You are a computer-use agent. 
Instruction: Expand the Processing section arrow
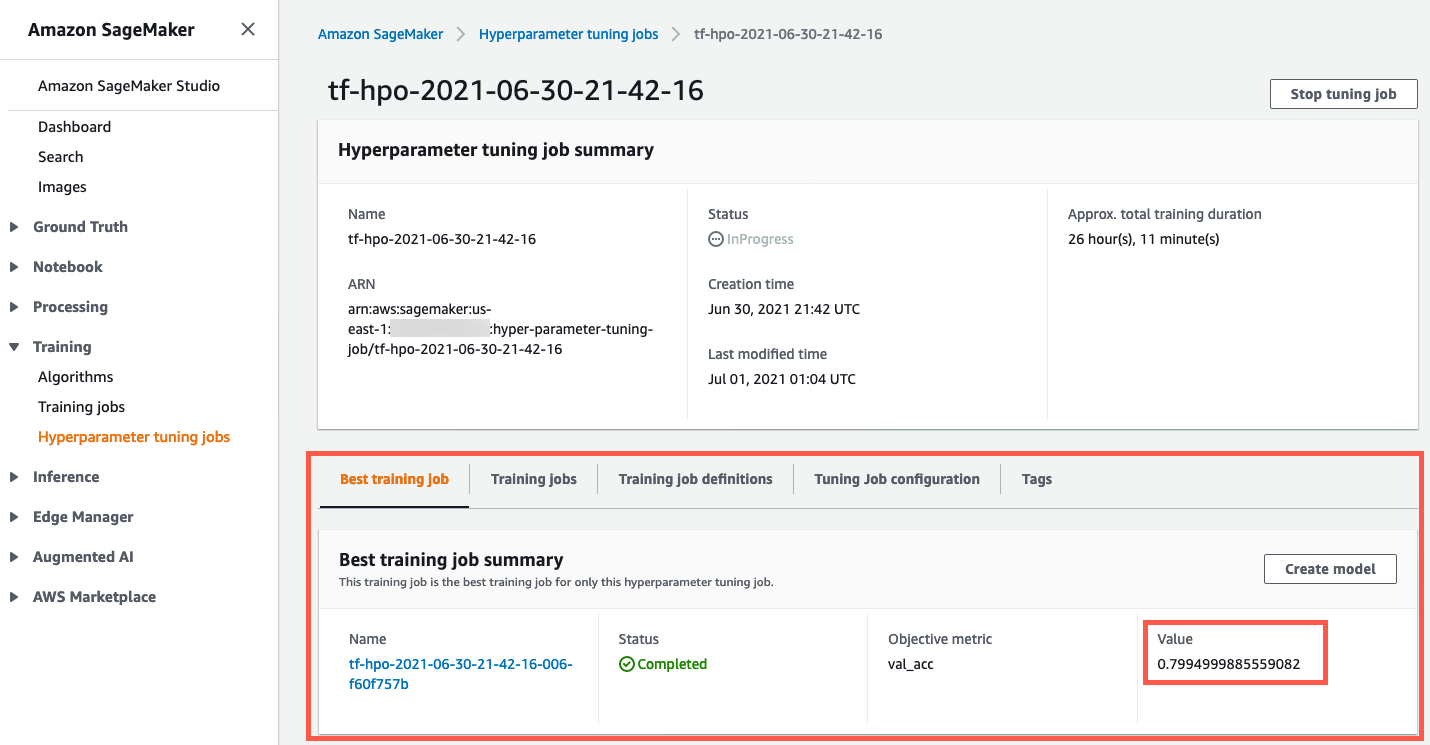coord(14,307)
